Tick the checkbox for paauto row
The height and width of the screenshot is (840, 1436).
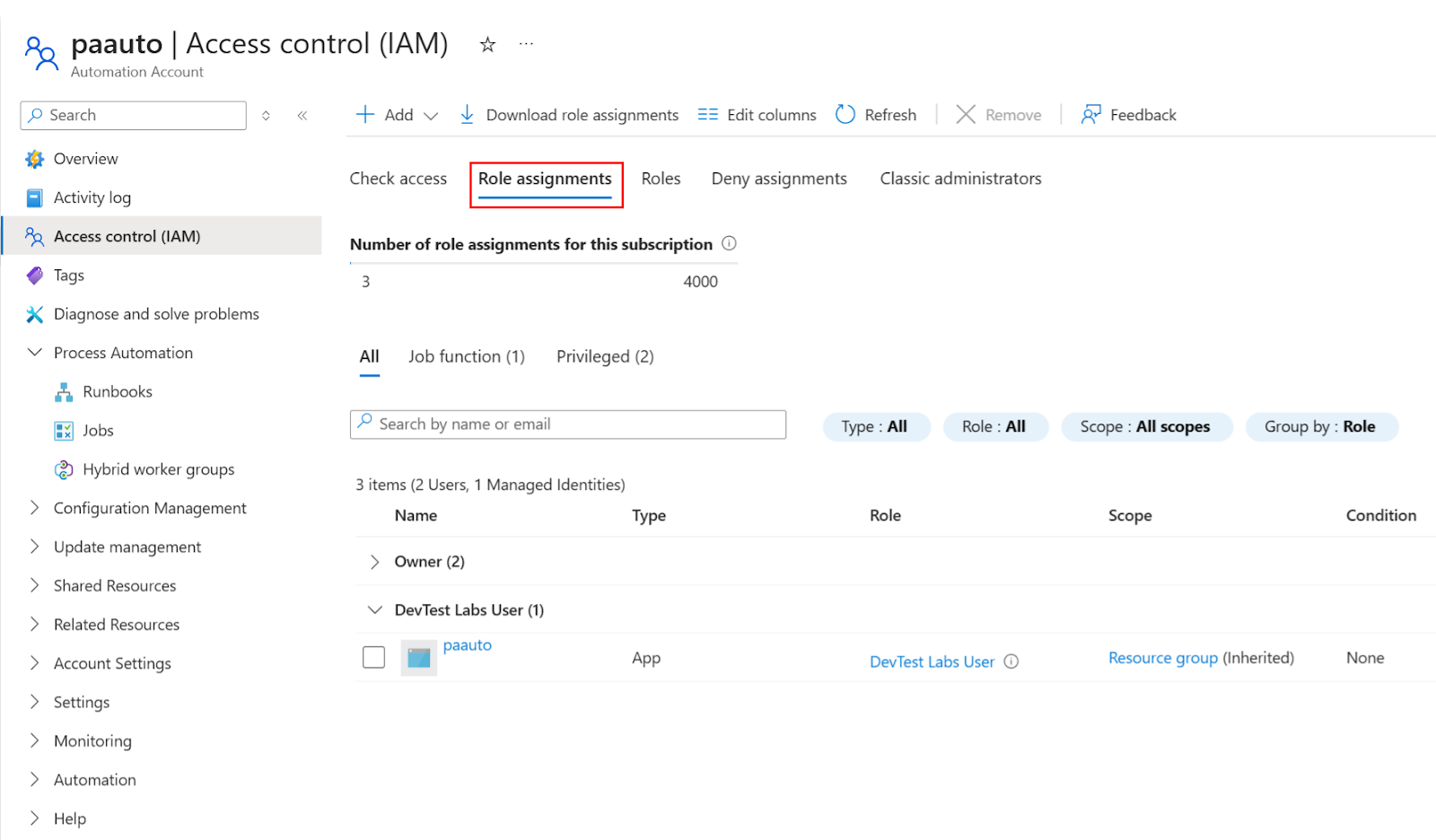(374, 658)
